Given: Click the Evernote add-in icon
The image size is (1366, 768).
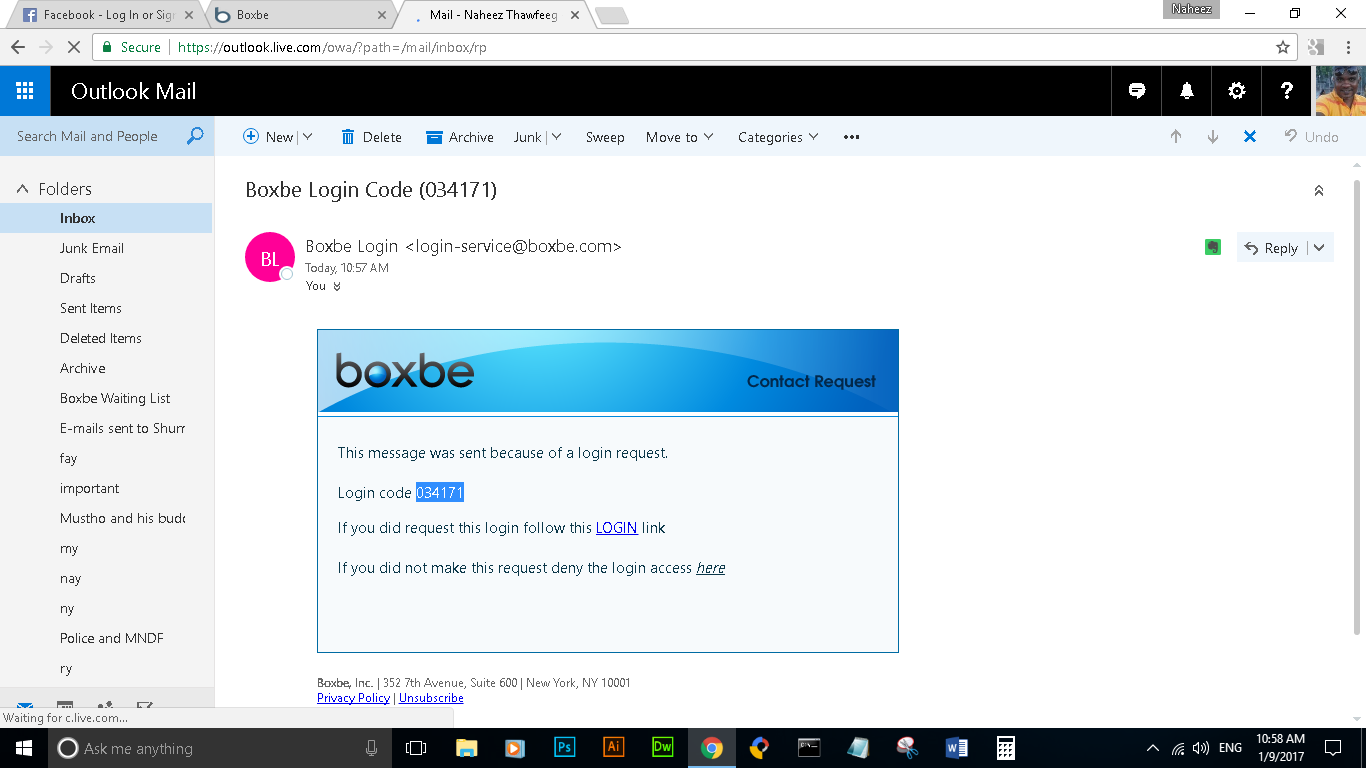Looking at the screenshot, I should point(1213,247).
